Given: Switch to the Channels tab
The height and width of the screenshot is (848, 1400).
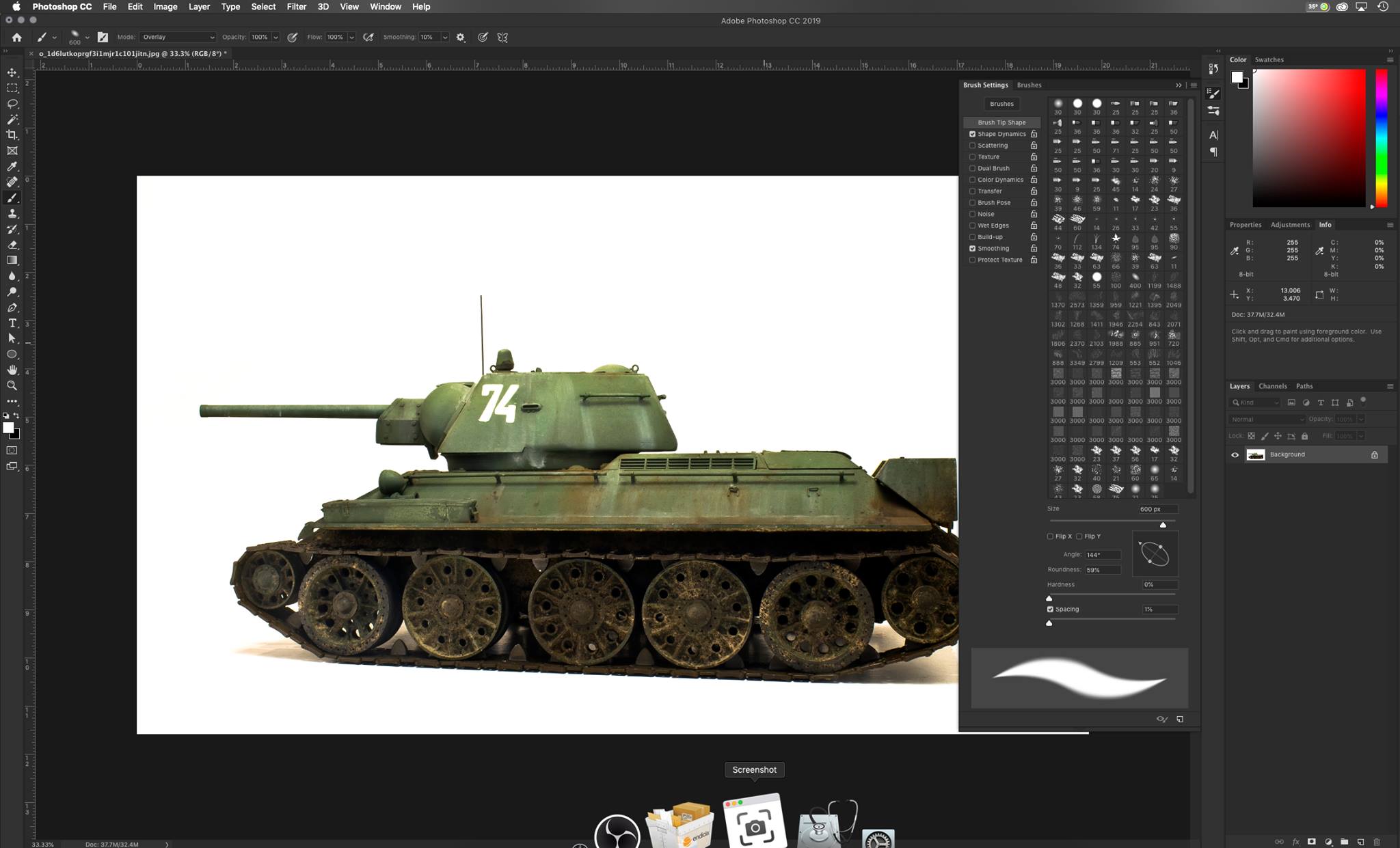Looking at the screenshot, I should click(x=1272, y=386).
